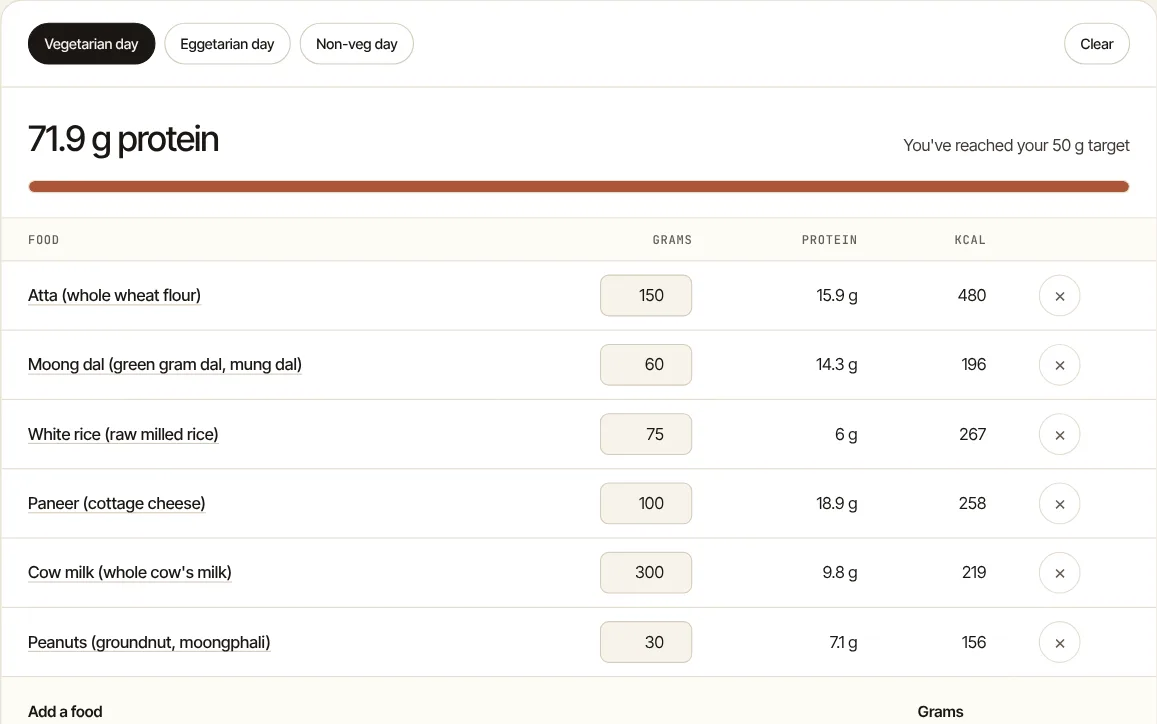Edit the Peanuts grams field showing 30
The height and width of the screenshot is (724, 1157).
[646, 642]
